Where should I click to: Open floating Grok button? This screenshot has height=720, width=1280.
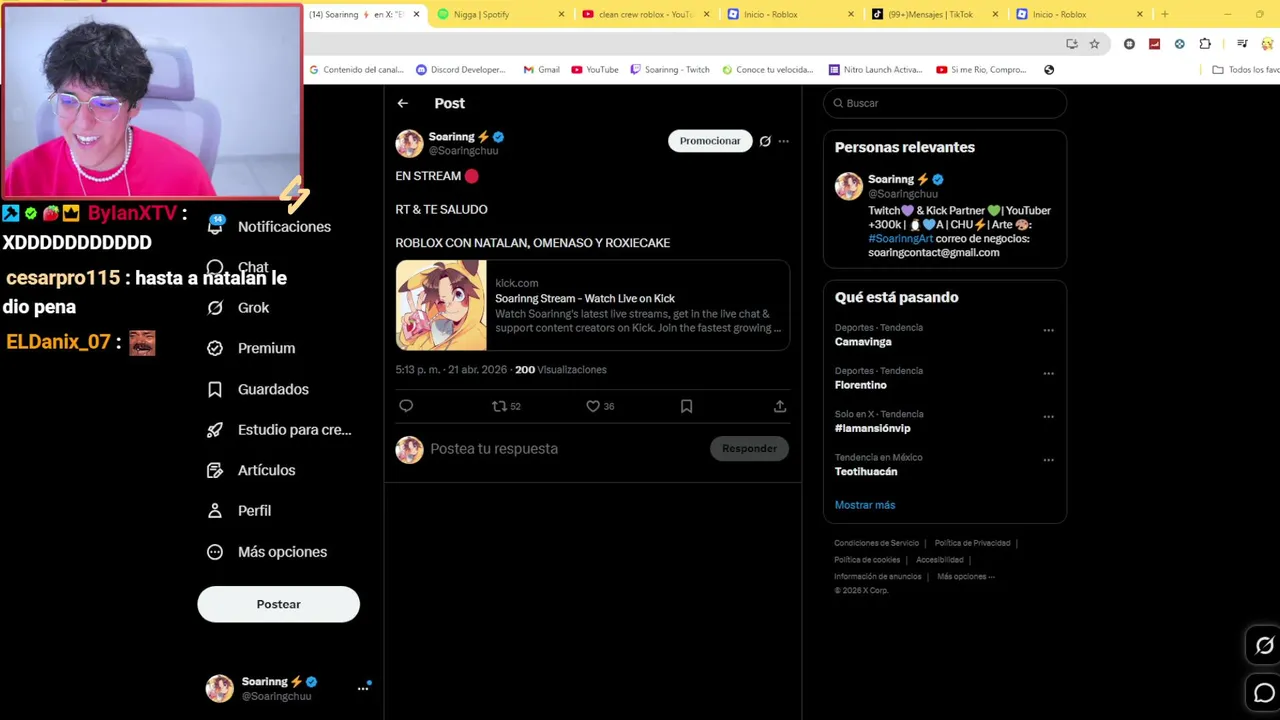point(1264,646)
